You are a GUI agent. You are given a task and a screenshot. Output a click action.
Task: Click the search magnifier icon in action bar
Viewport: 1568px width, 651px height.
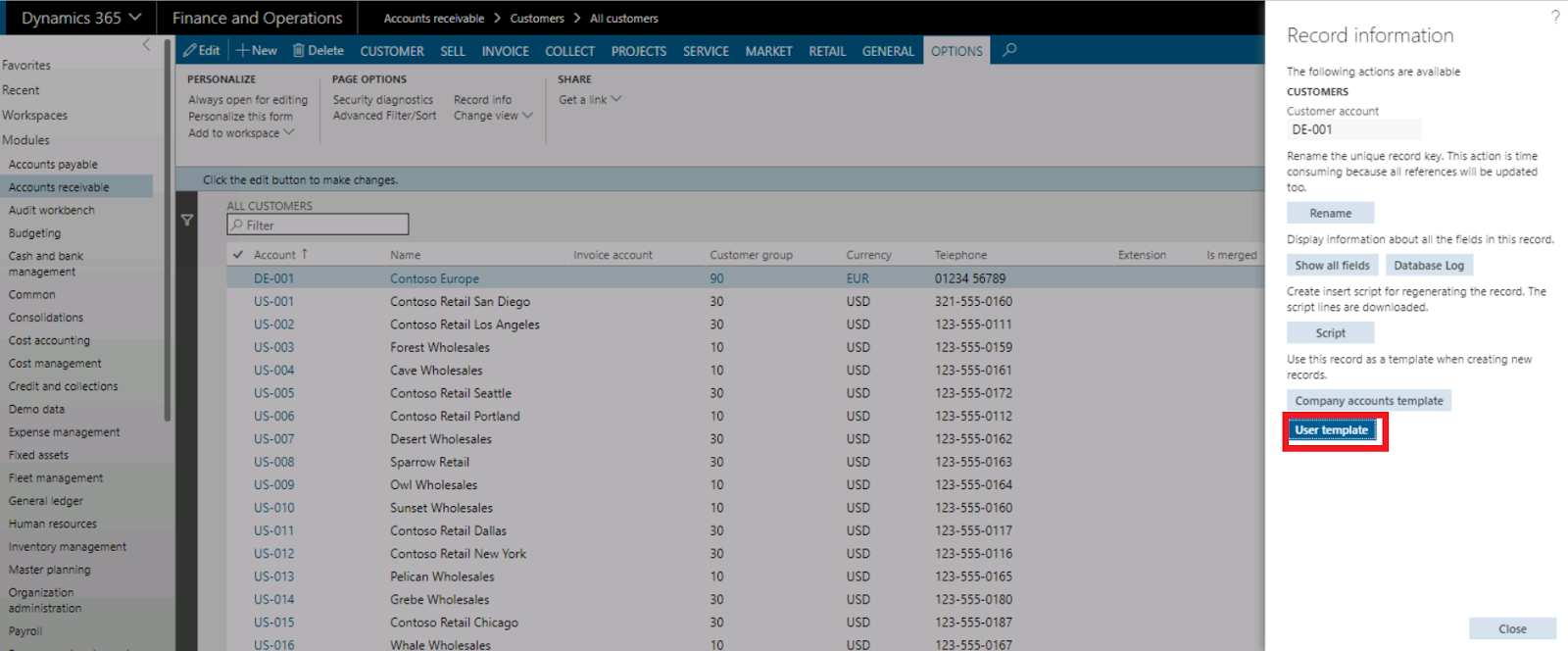click(1009, 50)
